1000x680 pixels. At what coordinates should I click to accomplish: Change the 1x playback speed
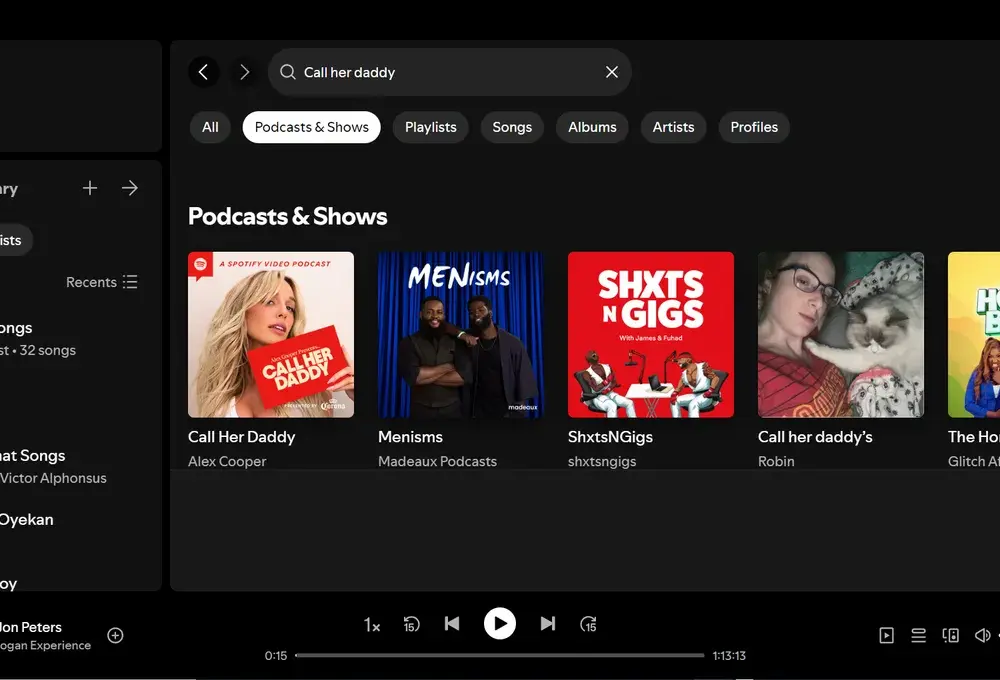point(372,625)
